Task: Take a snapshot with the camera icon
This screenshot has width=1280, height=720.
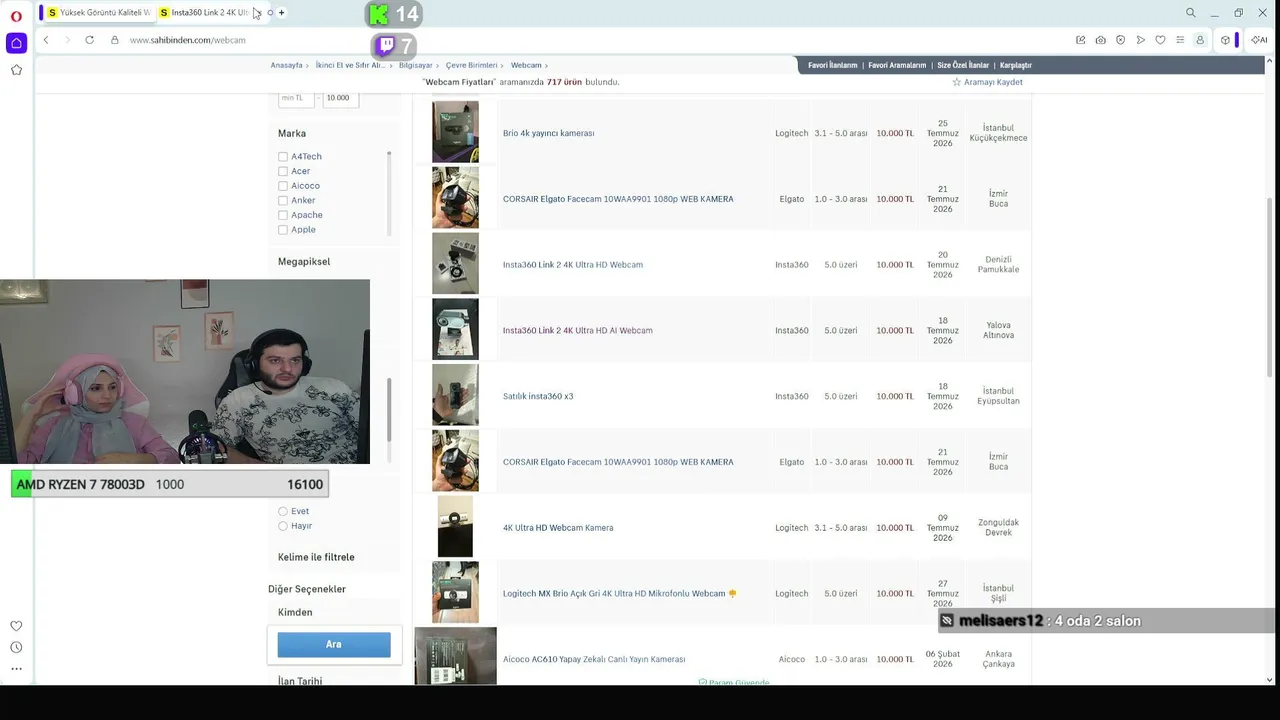Action: pyautogui.click(x=1100, y=40)
